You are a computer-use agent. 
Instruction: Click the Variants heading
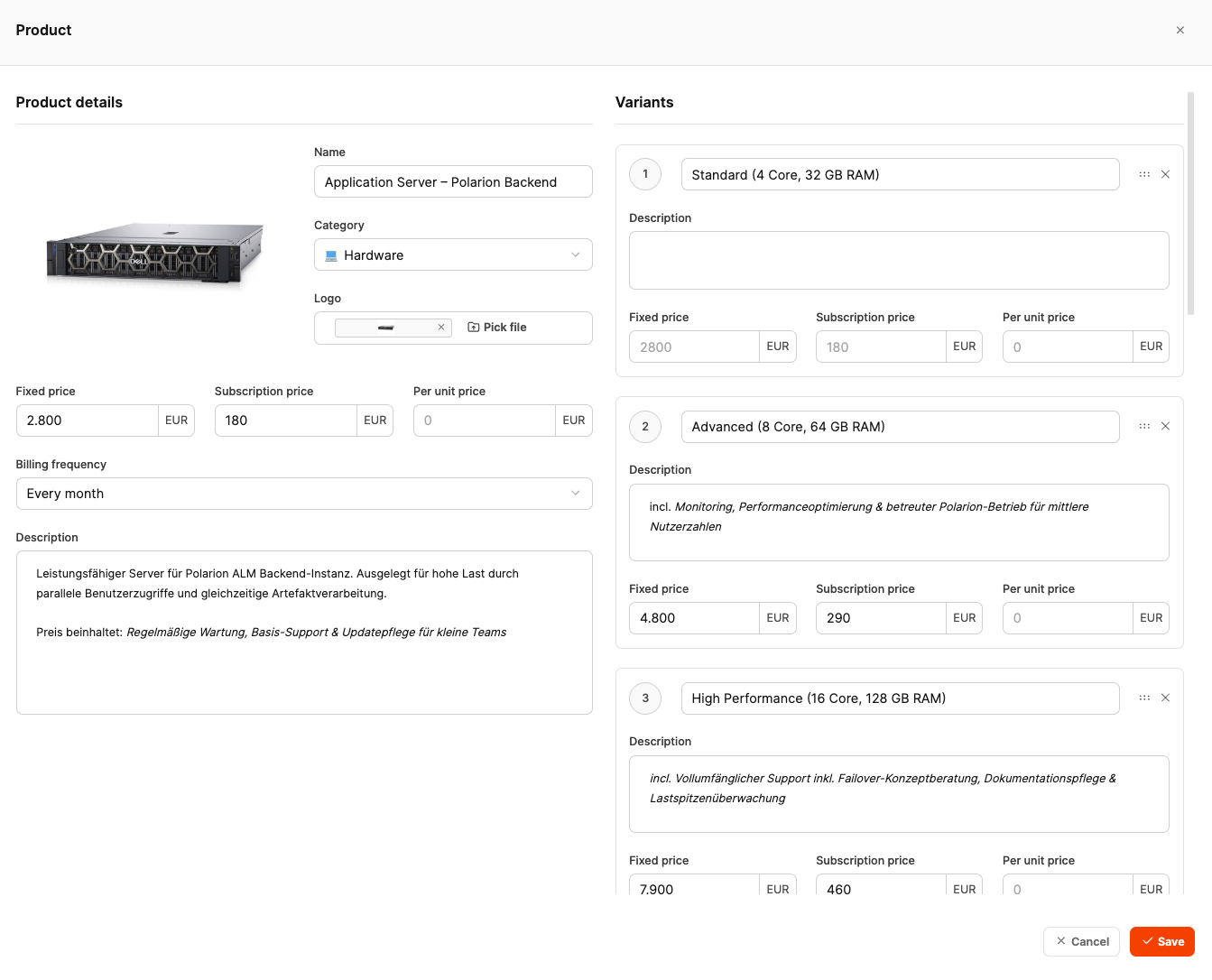click(x=644, y=102)
